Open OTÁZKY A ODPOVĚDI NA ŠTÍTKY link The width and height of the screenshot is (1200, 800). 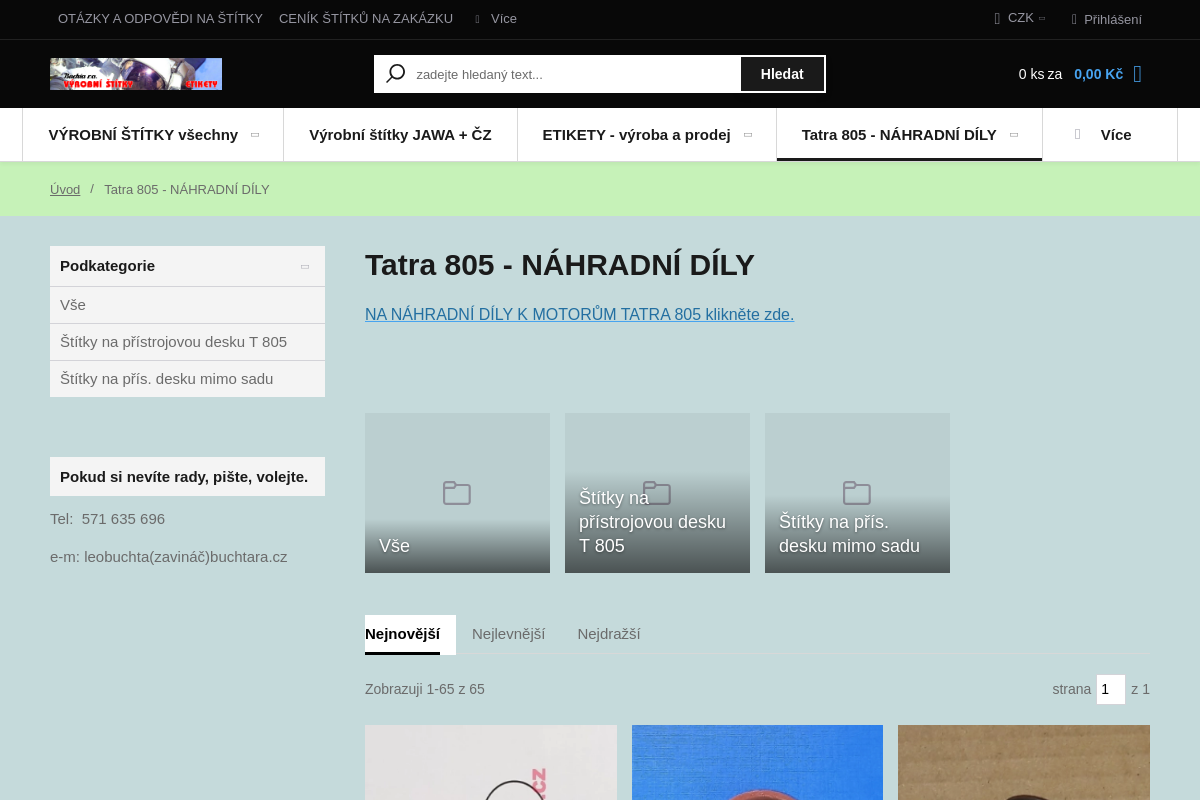click(x=160, y=18)
